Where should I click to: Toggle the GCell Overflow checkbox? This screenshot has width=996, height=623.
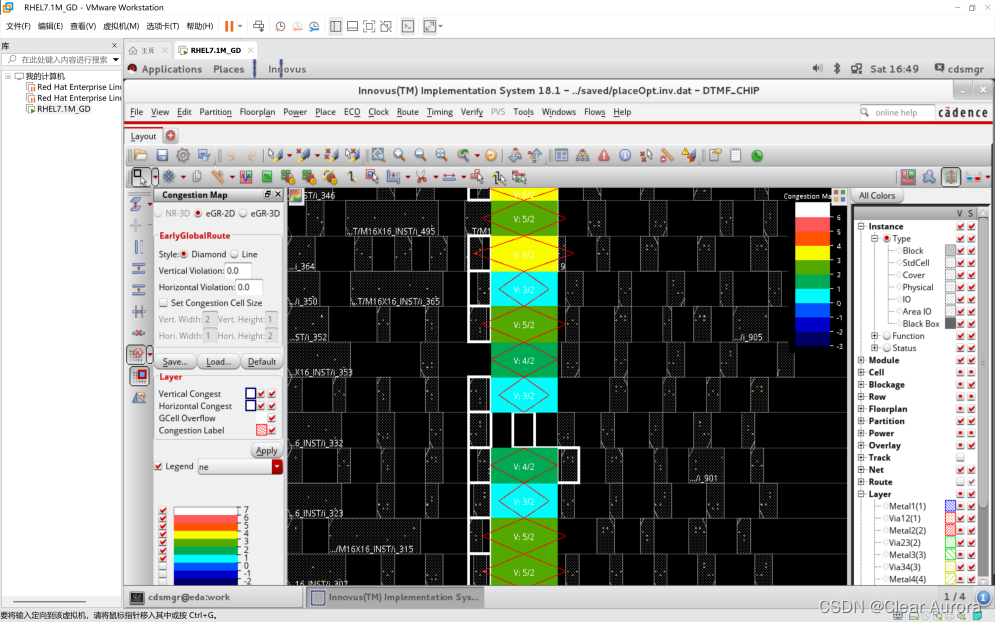272,418
